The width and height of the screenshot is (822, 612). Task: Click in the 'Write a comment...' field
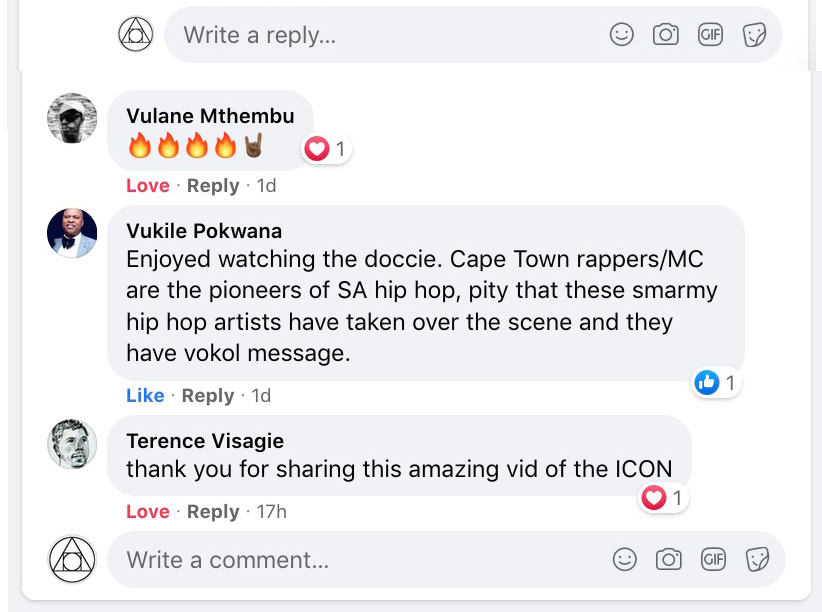[350, 560]
